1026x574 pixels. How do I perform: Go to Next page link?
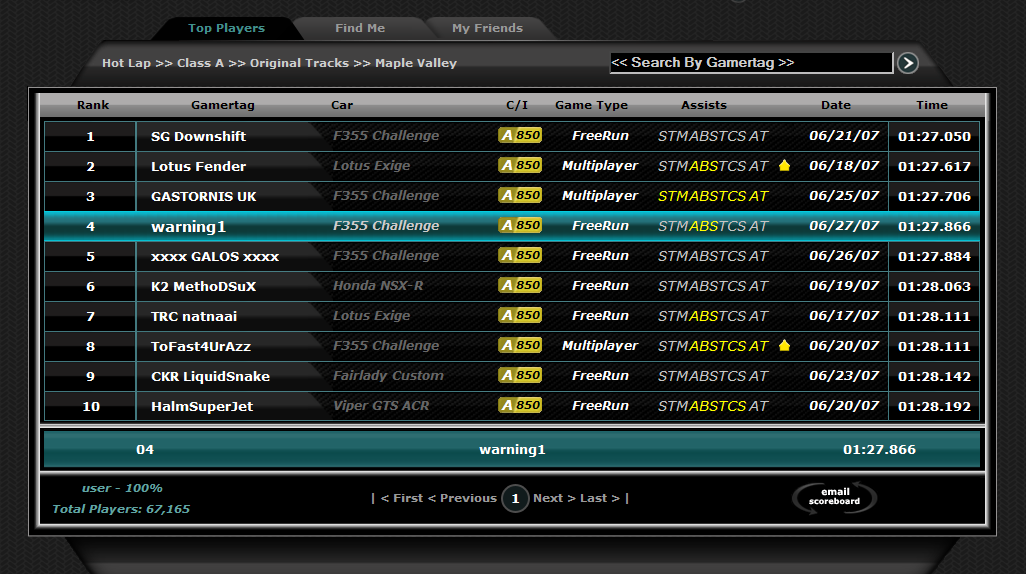[x=554, y=498]
